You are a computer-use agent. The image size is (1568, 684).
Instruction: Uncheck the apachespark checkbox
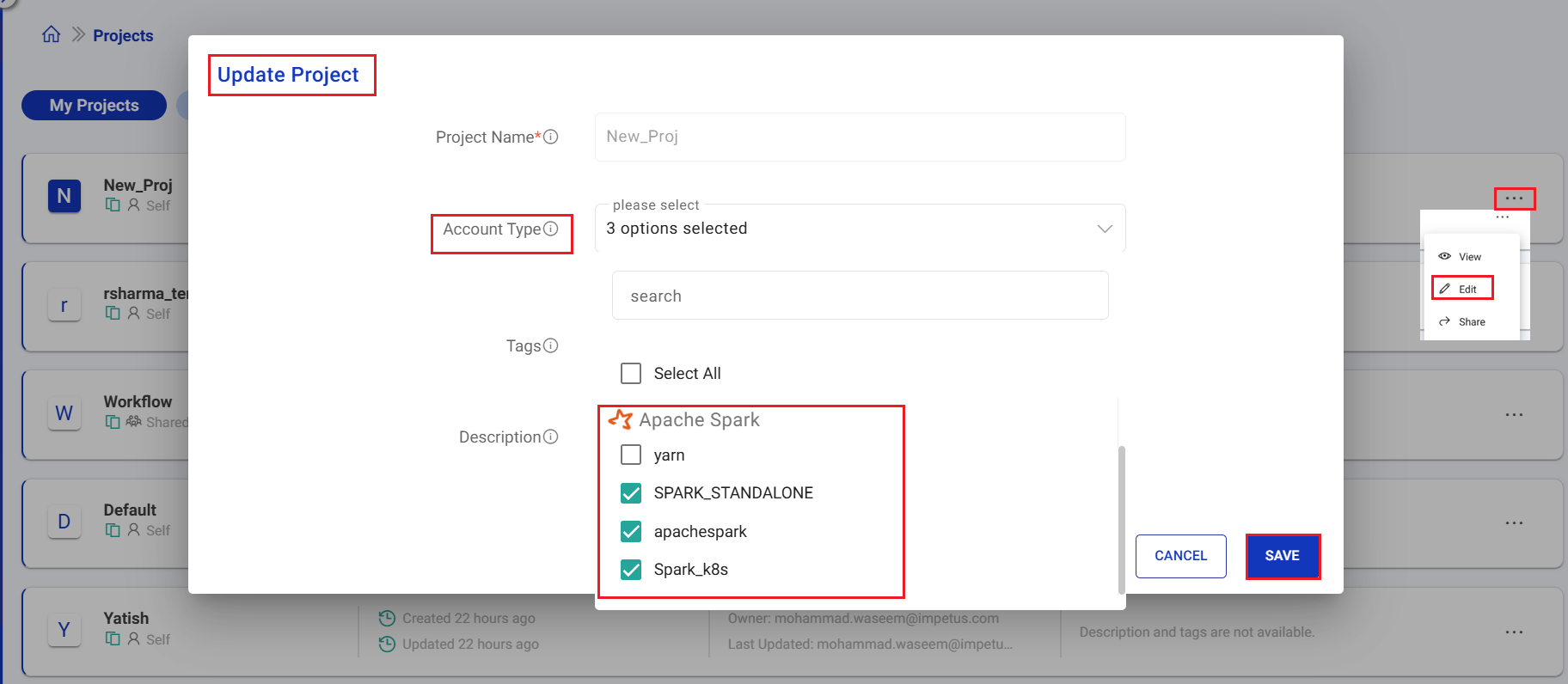(x=631, y=531)
